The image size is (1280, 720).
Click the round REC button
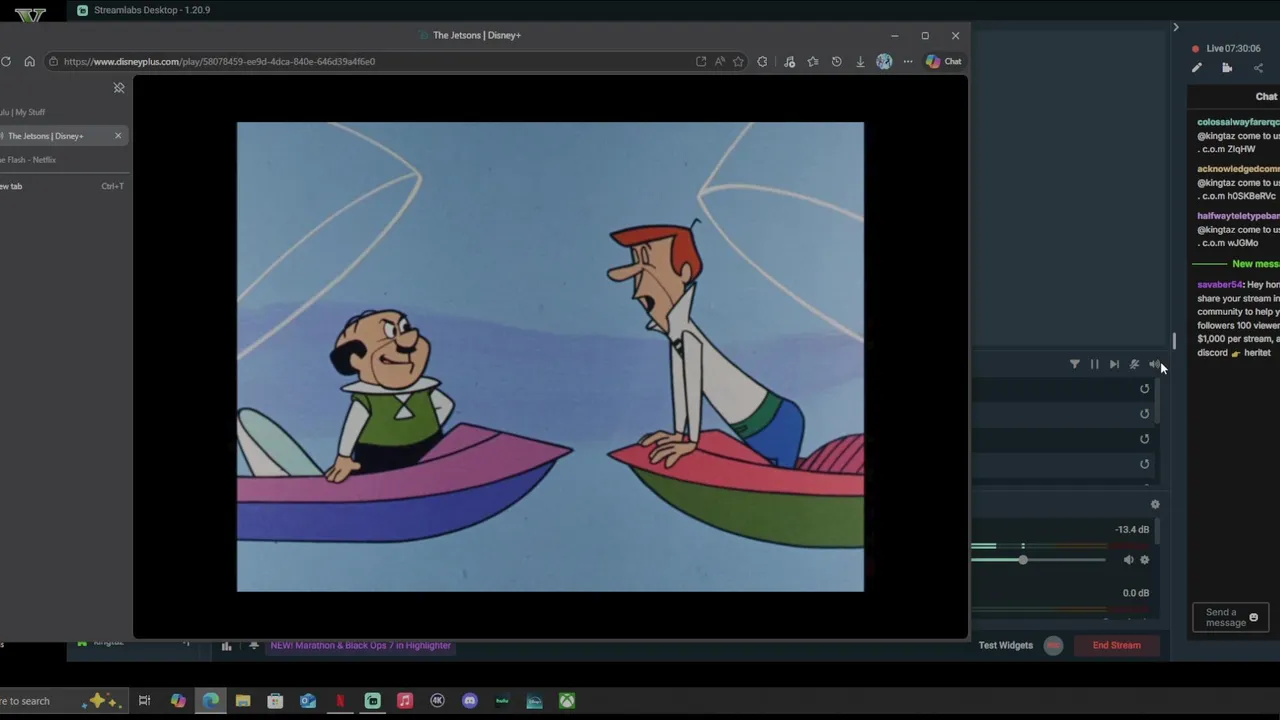pyautogui.click(x=1053, y=645)
